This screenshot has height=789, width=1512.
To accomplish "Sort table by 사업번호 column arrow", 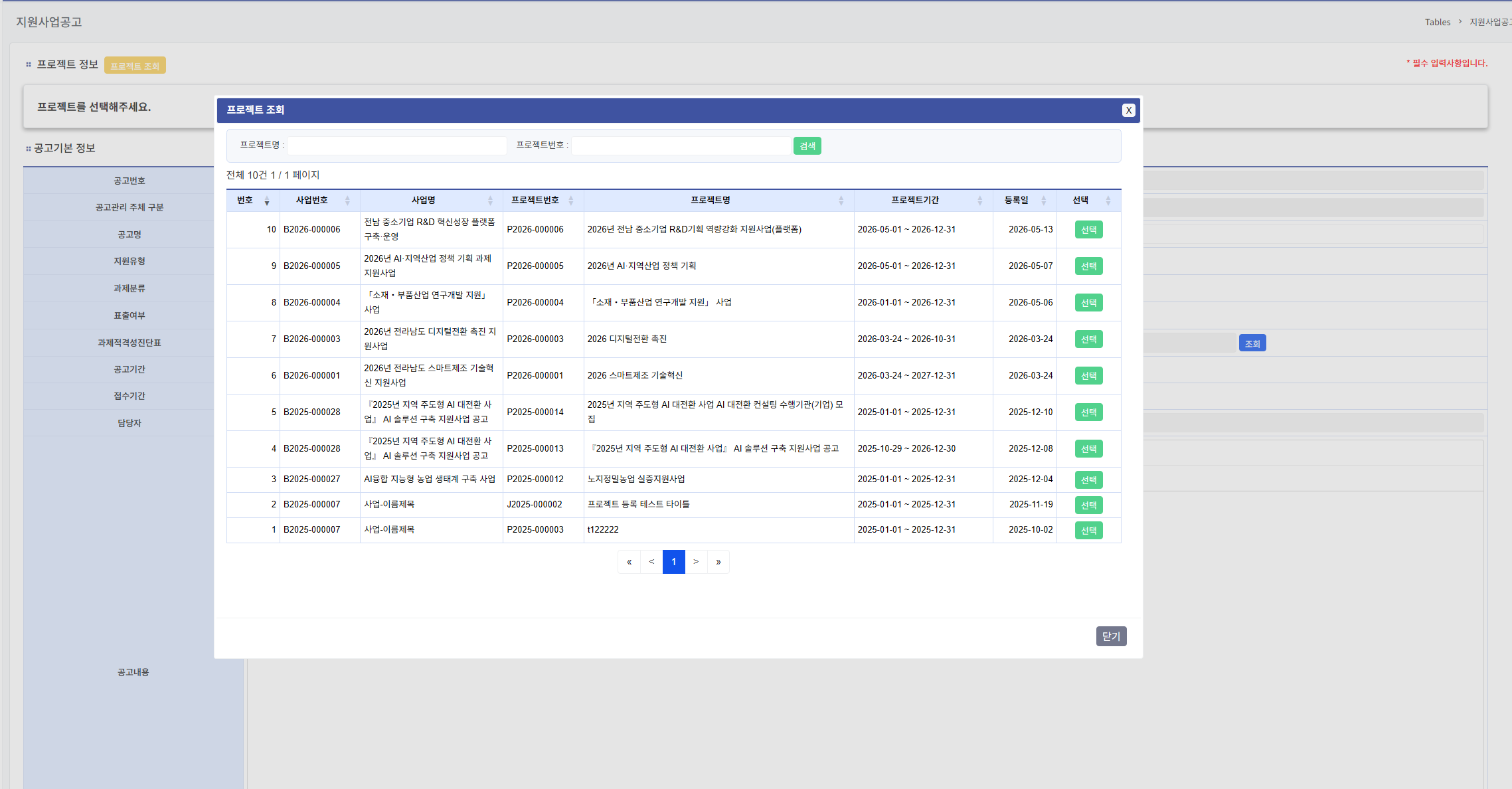I will click(x=347, y=201).
